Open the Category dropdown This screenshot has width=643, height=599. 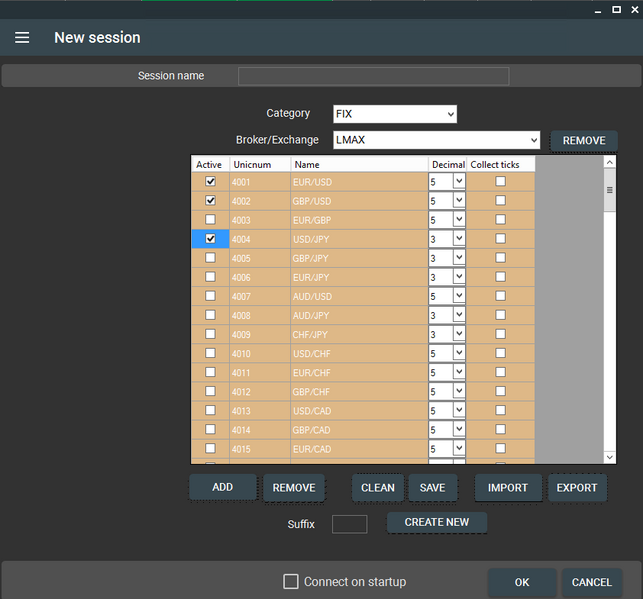pos(395,114)
